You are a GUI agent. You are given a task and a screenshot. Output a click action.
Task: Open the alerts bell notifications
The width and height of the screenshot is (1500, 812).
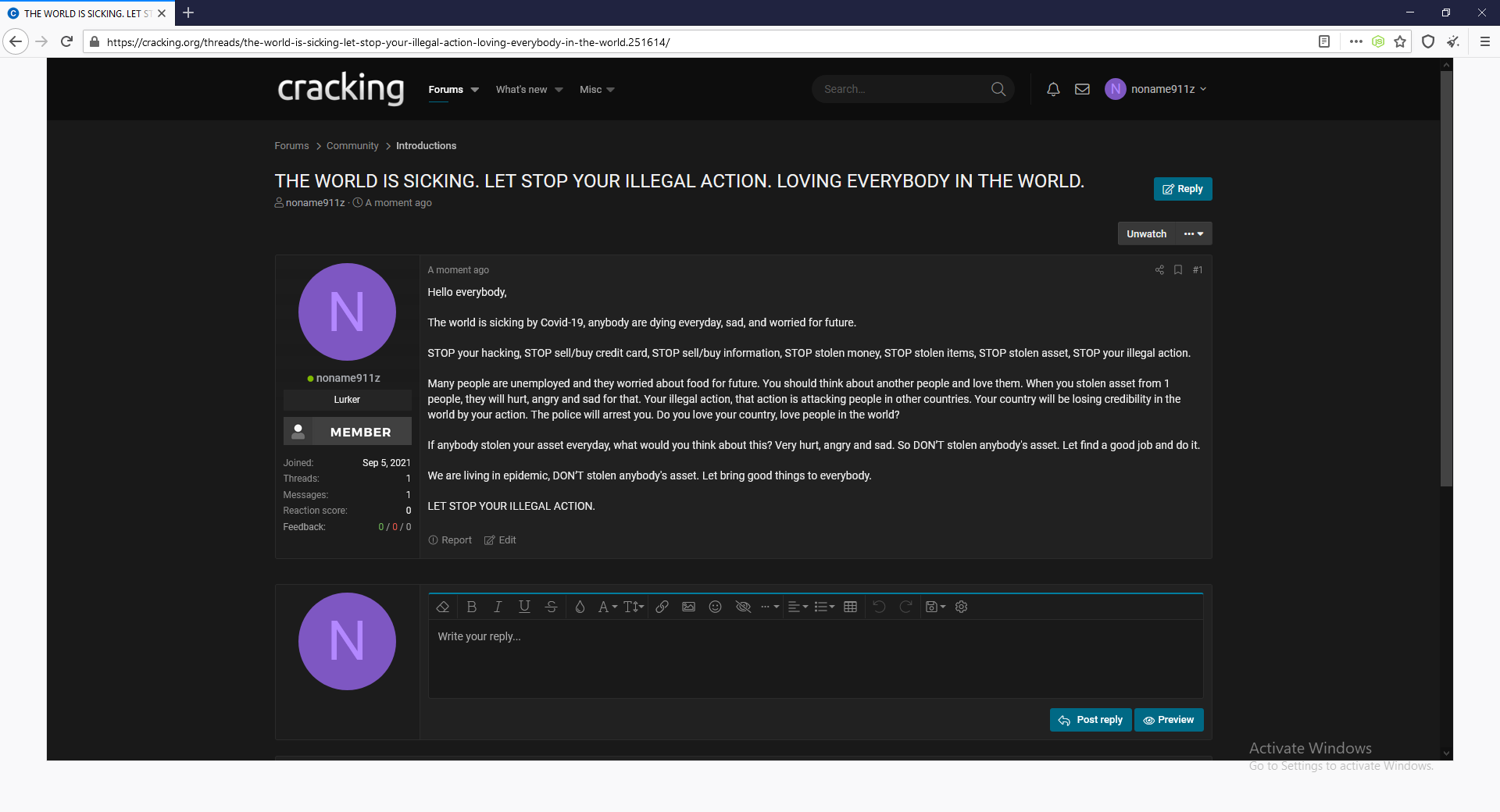click(x=1053, y=89)
